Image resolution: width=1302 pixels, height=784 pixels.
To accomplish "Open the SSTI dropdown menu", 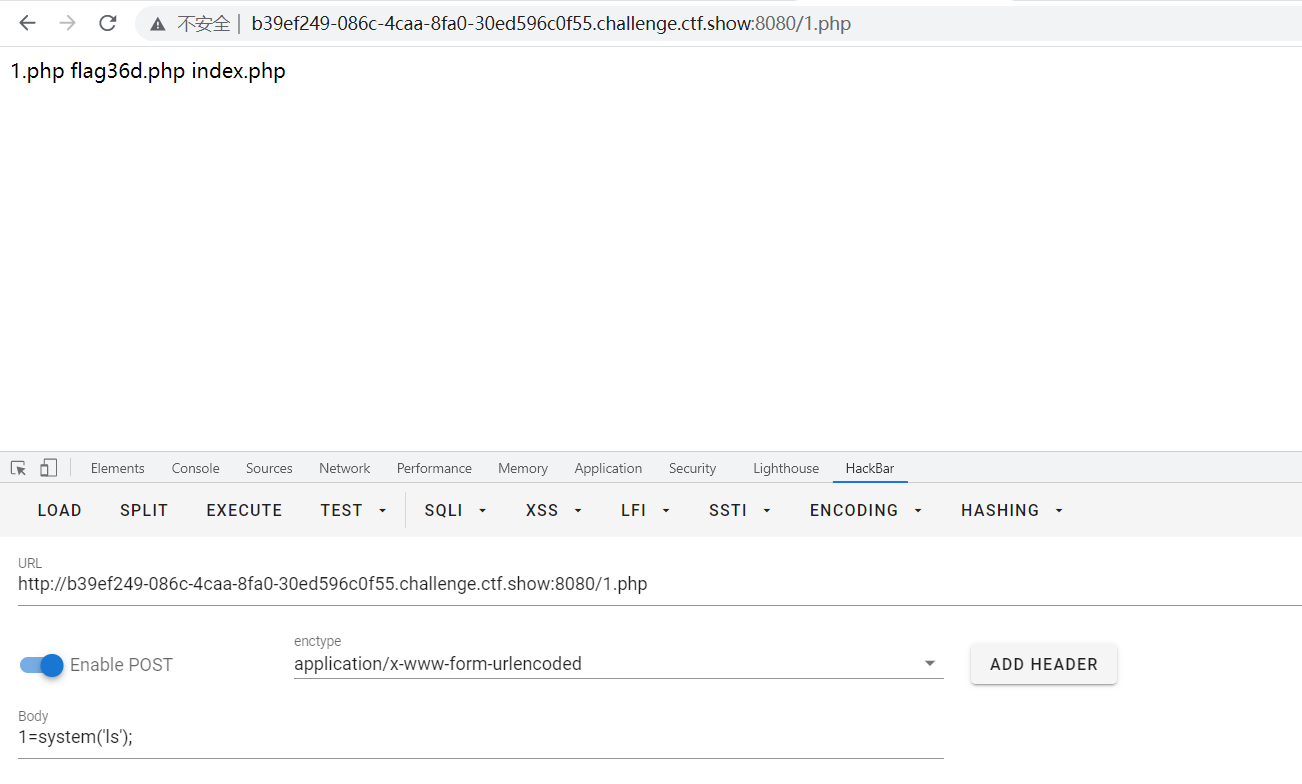I will tap(740, 510).
